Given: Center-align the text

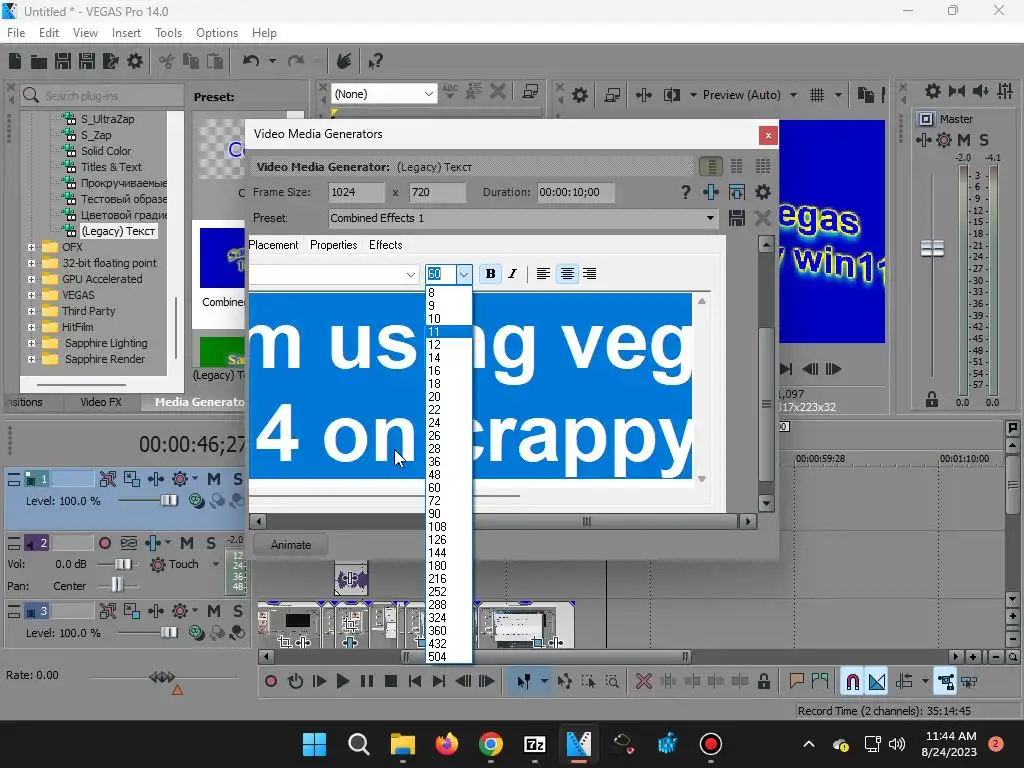Looking at the screenshot, I should (567, 274).
